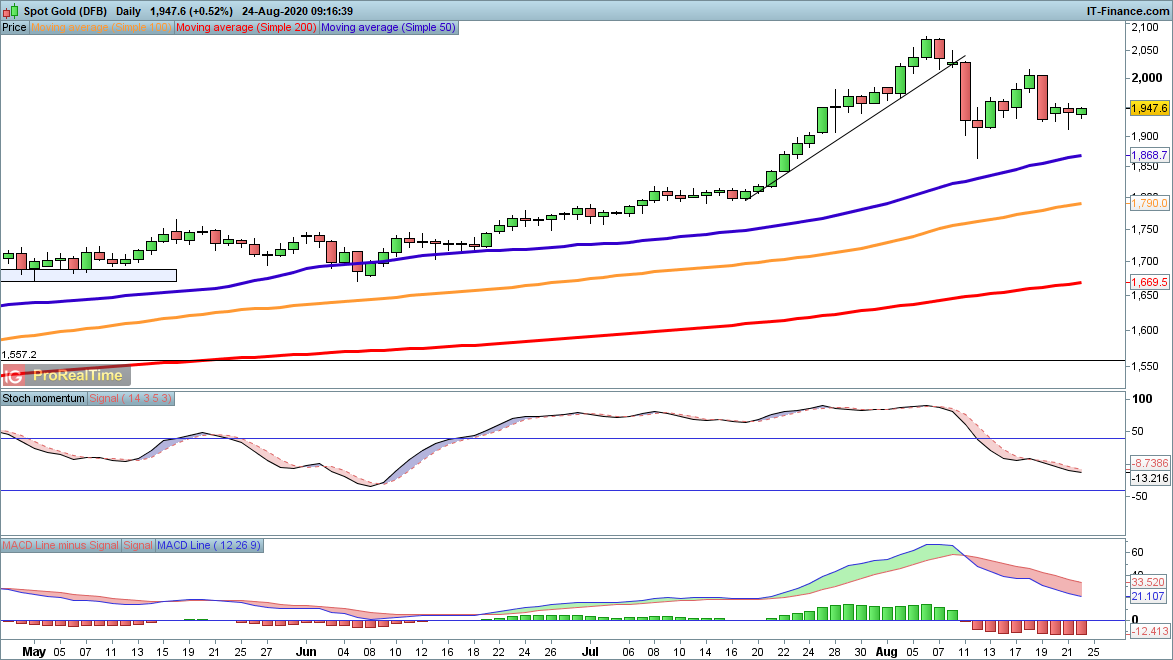Select the MACD Line minus Signal label

(60, 546)
